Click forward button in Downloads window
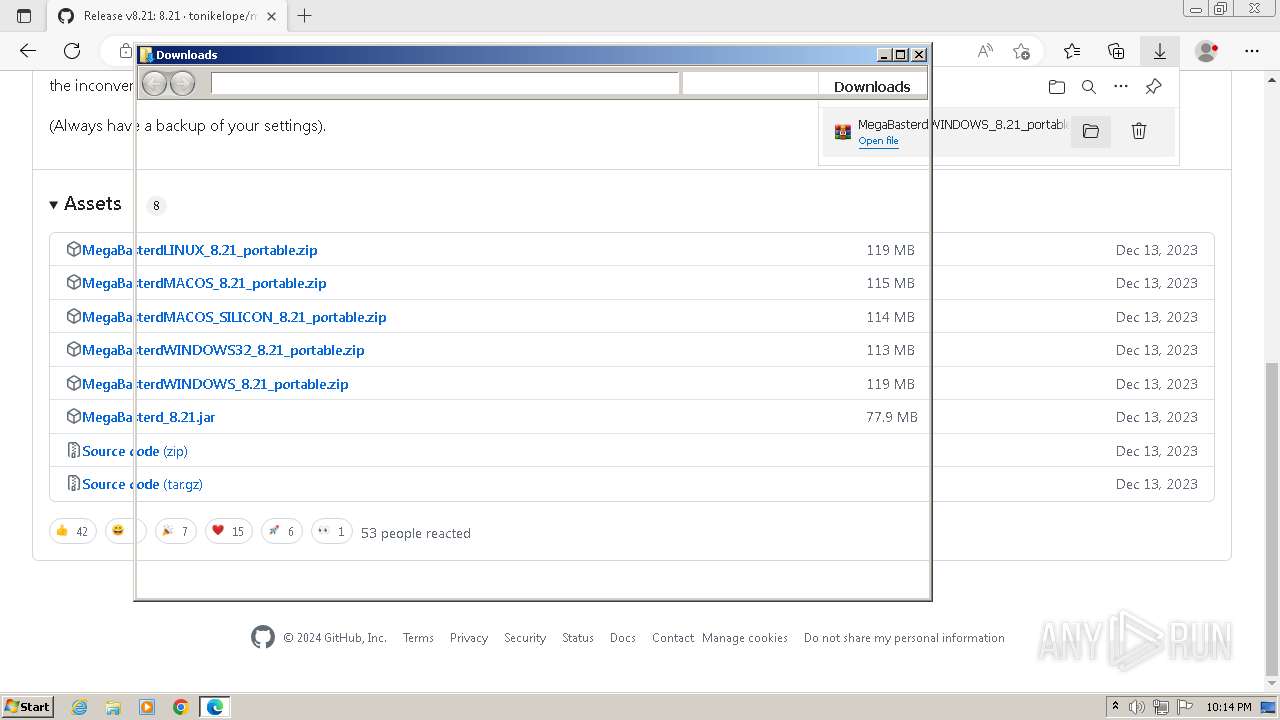 click(x=182, y=83)
